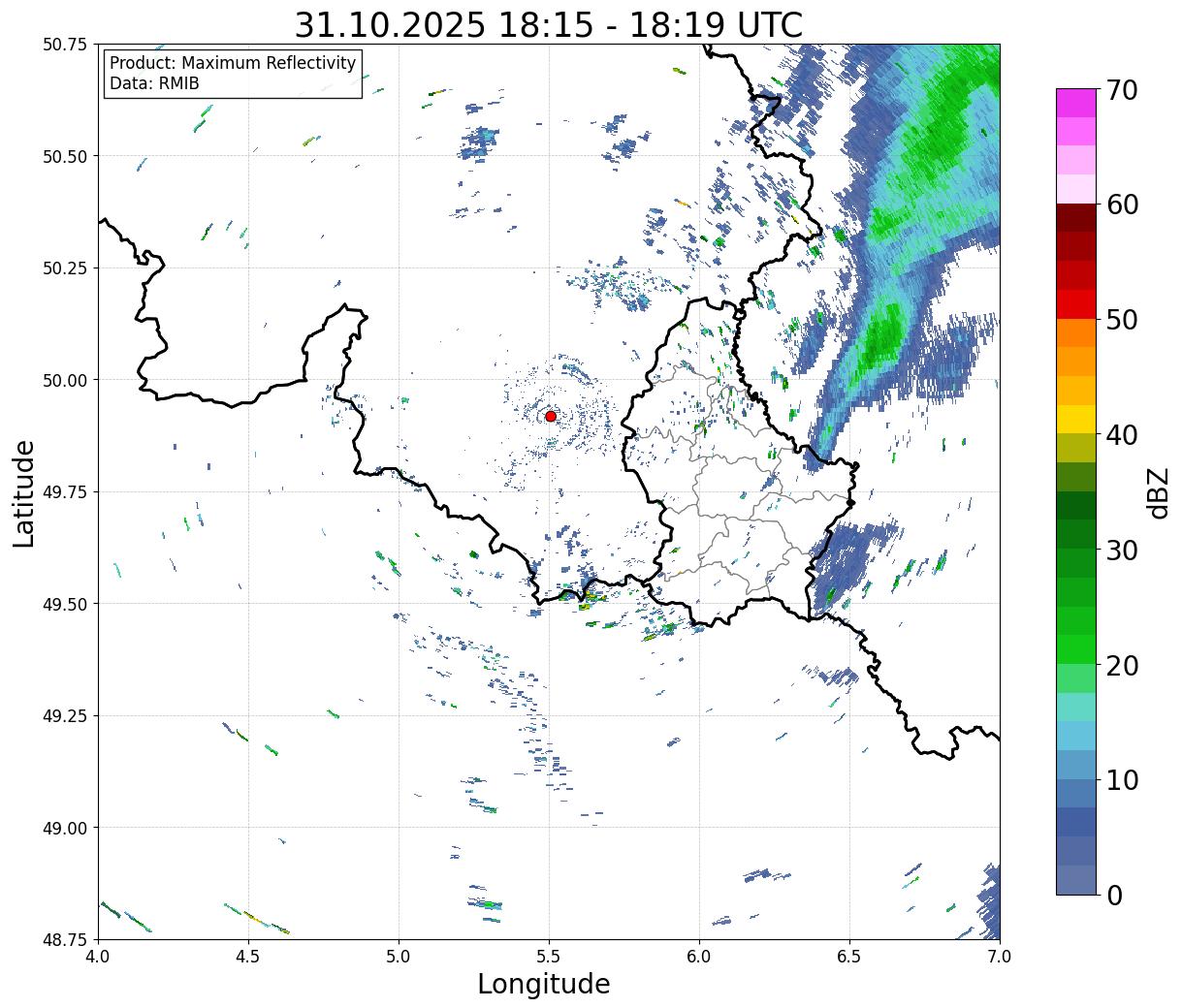Click the colorbar tick label "0"
Image resolution: width=1182 pixels, height=1008 pixels.
(1113, 895)
